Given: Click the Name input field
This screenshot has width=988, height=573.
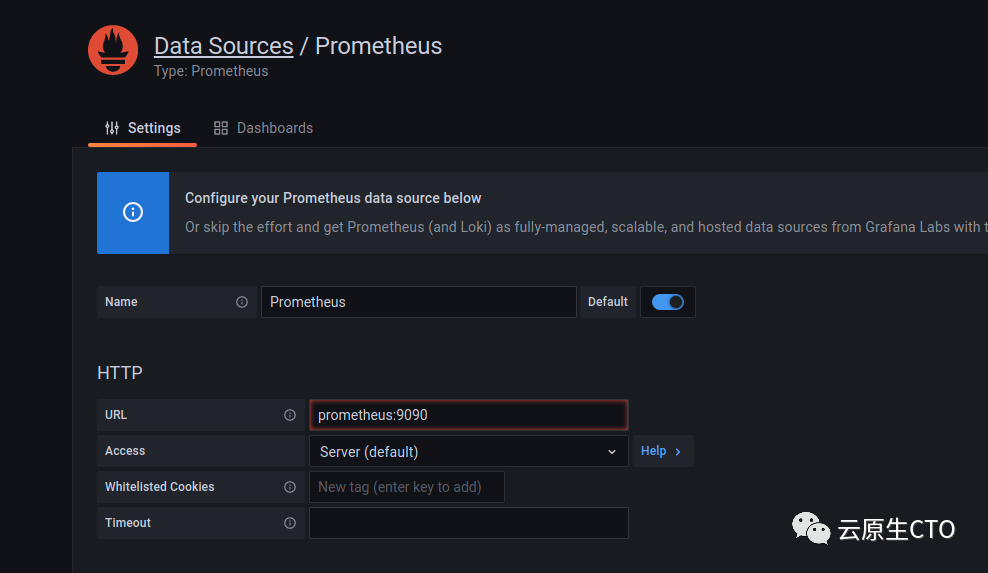Looking at the screenshot, I should (x=418, y=302).
